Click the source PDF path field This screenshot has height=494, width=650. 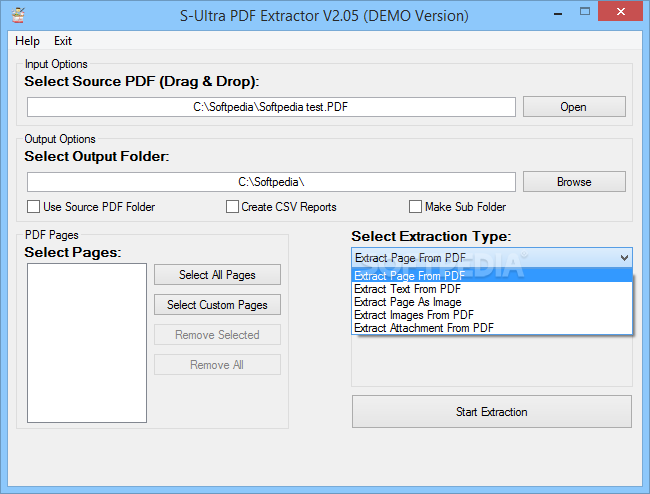pyautogui.click(x=272, y=107)
